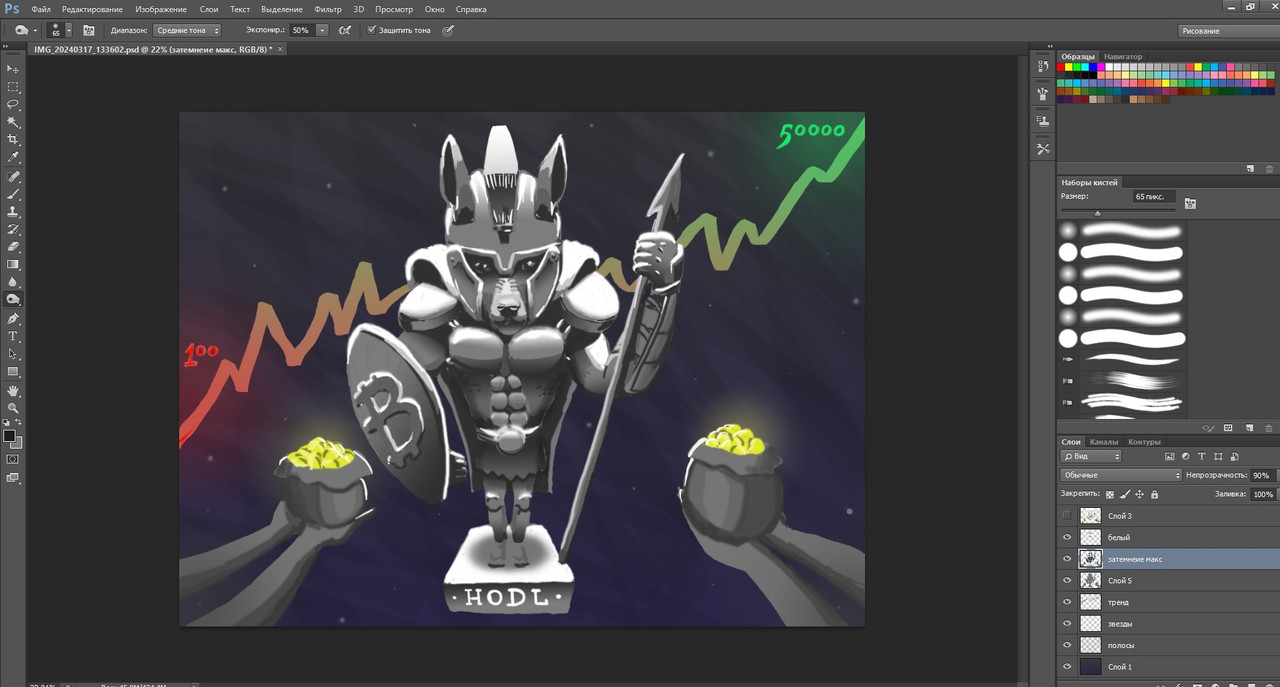Lock layer position icon
Screen dimensions: 1280x687
click(1140, 494)
